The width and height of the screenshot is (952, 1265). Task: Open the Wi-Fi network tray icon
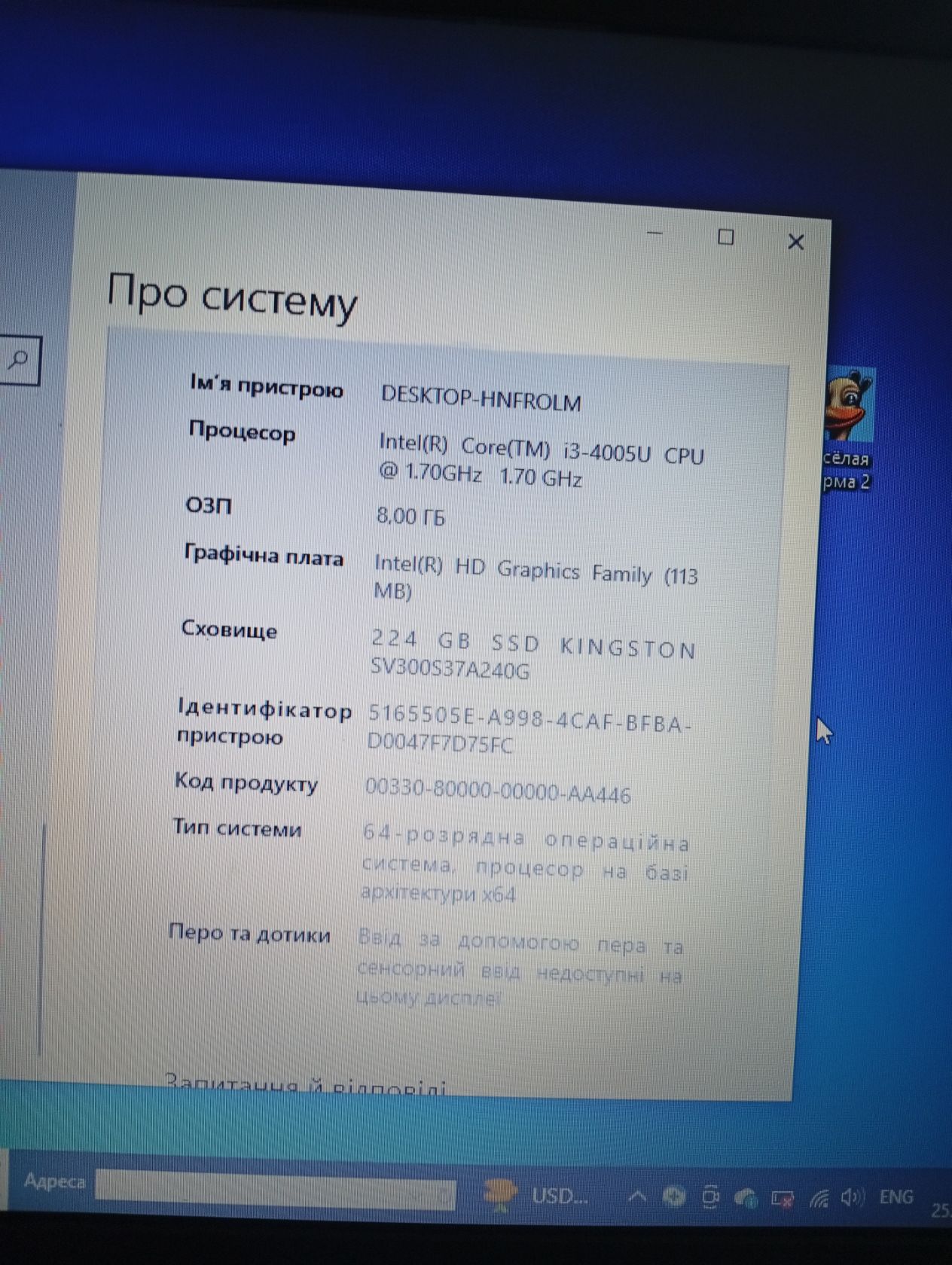pos(819,1197)
